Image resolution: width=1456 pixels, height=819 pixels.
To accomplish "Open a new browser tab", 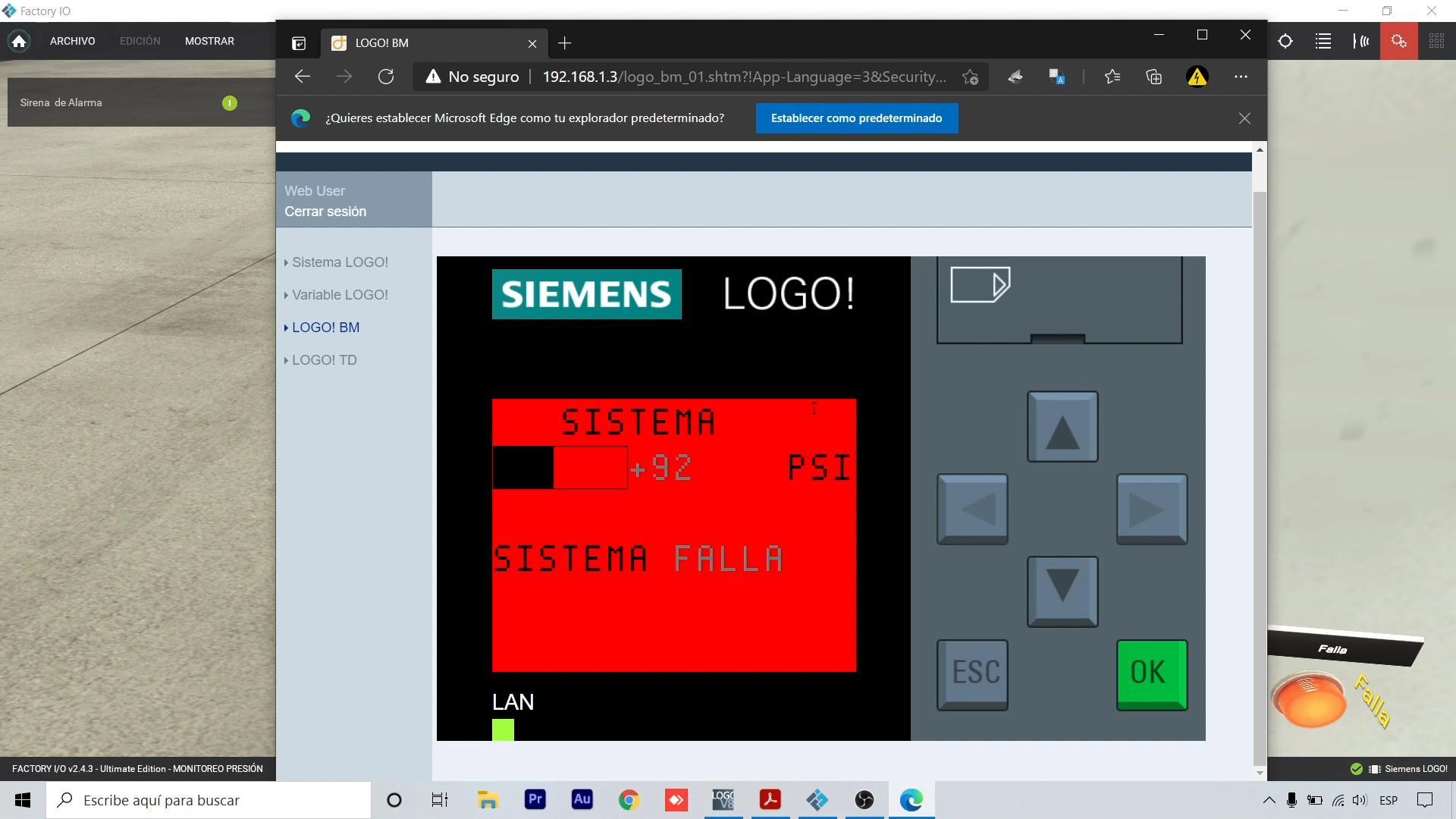I will click(565, 43).
